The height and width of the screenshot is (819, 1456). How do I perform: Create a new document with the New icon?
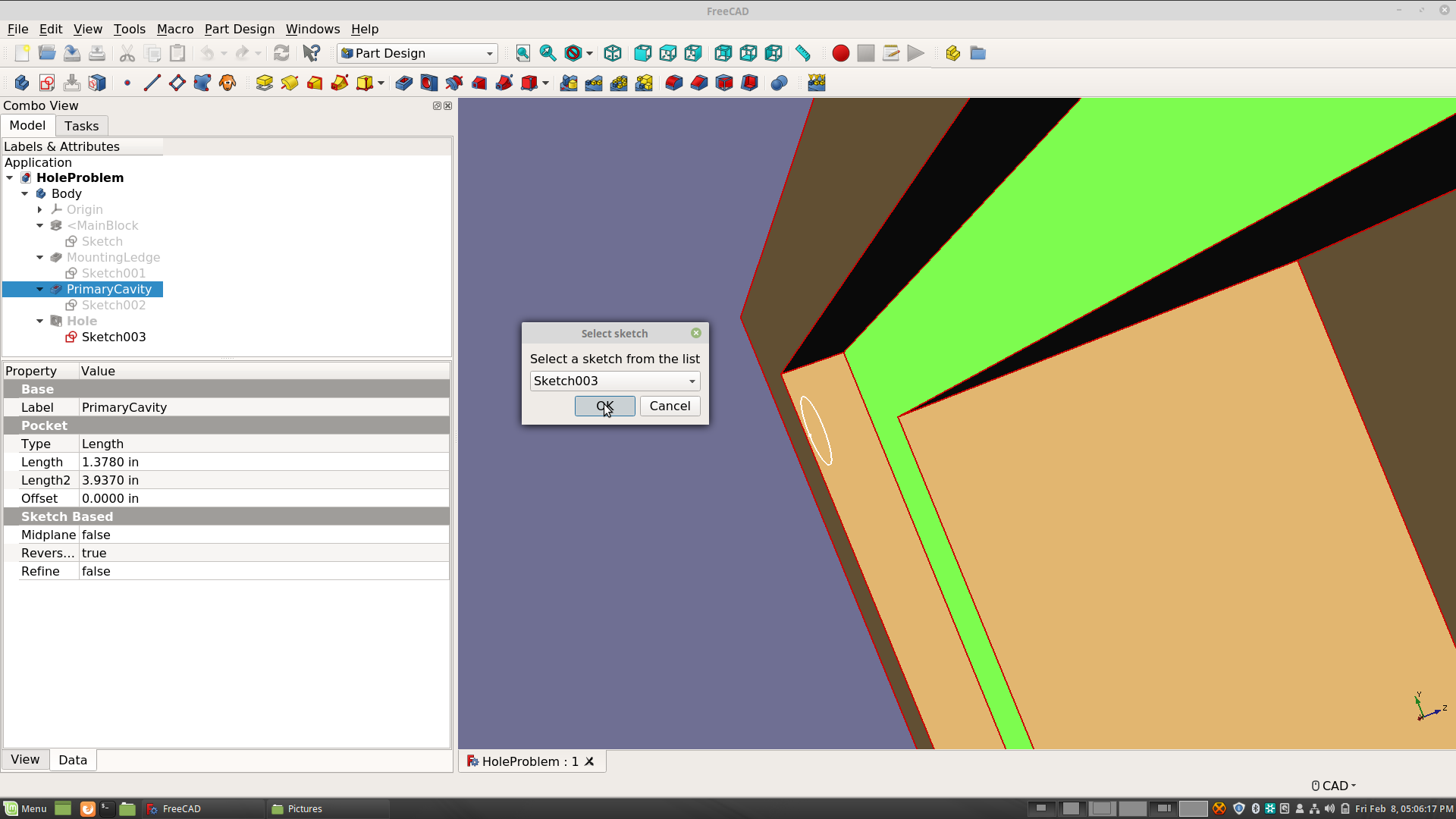pyautogui.click(x=22, y=53)
